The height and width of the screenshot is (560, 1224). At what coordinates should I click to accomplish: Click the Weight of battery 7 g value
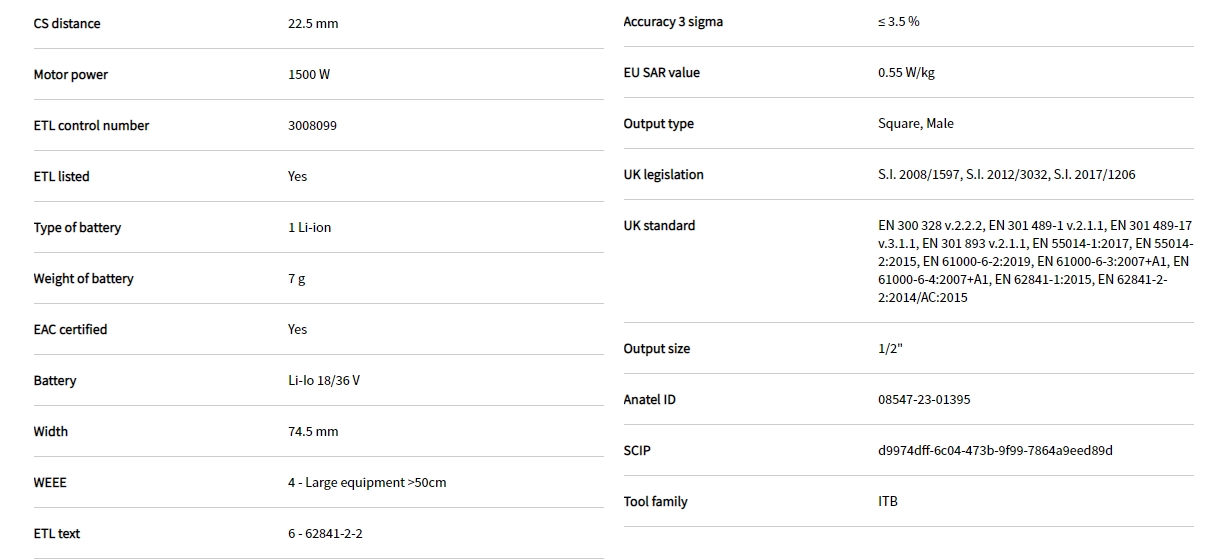click(296, 279)
